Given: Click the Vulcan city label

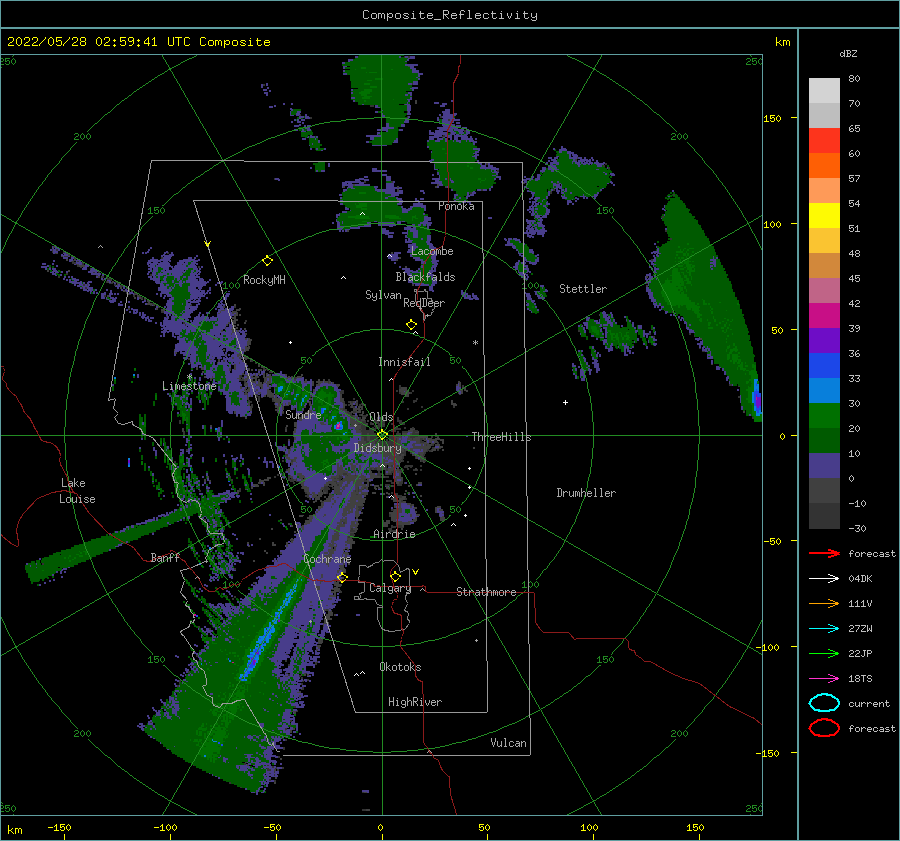Looking at the screenshot, I should click(508, 743).
